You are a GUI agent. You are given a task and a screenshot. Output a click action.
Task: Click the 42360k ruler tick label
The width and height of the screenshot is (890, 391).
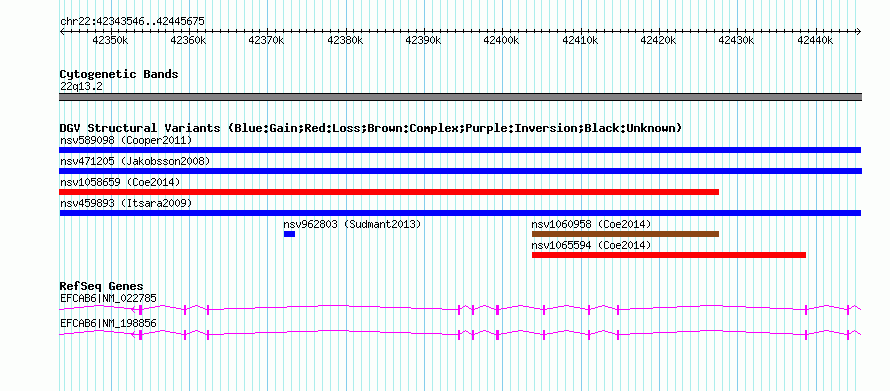click(x=188, y=40)
